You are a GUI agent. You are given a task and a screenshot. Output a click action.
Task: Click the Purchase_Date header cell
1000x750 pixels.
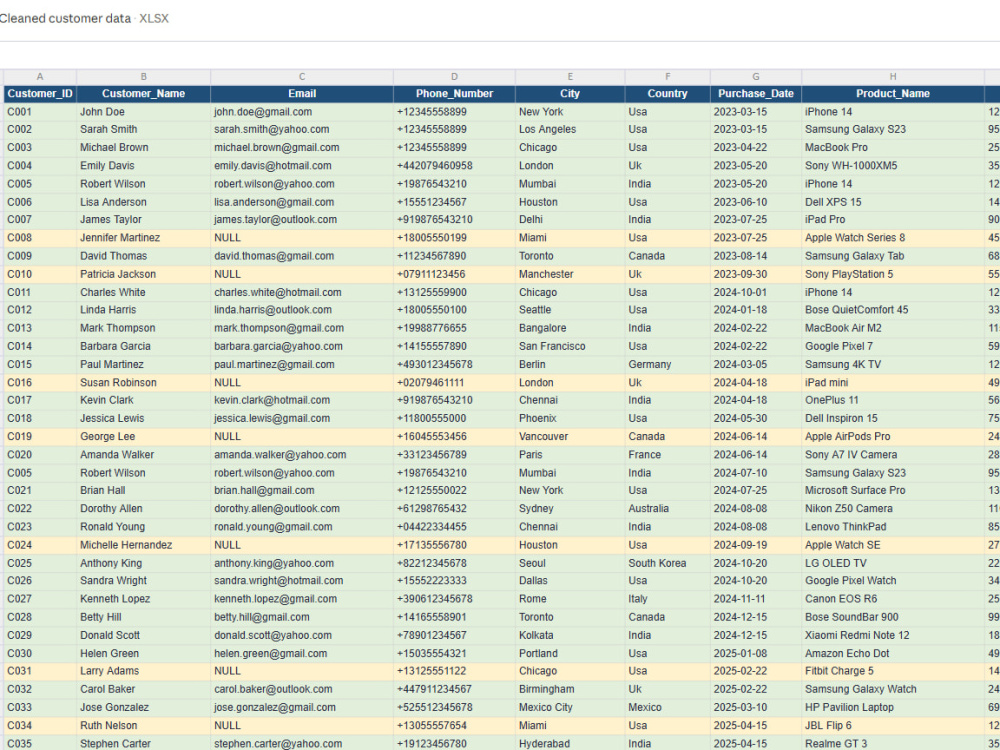tap(756, 94)
